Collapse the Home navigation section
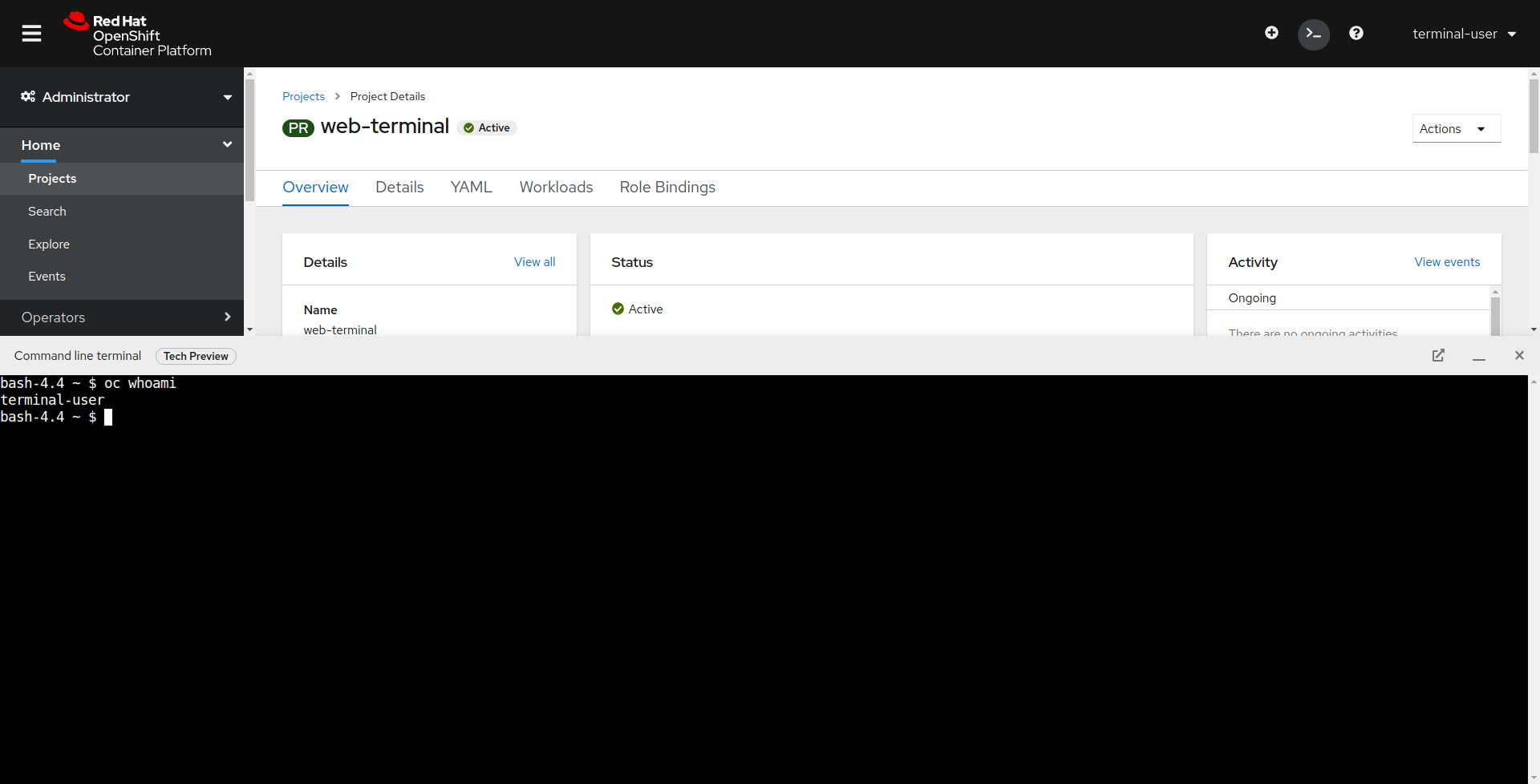Viewport: 1540px width, 784px height. click(x=122, y=145)
